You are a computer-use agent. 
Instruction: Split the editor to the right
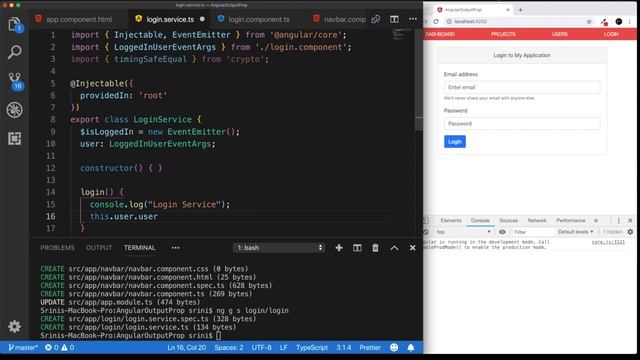pyautogui.click(x=394, y=19)
